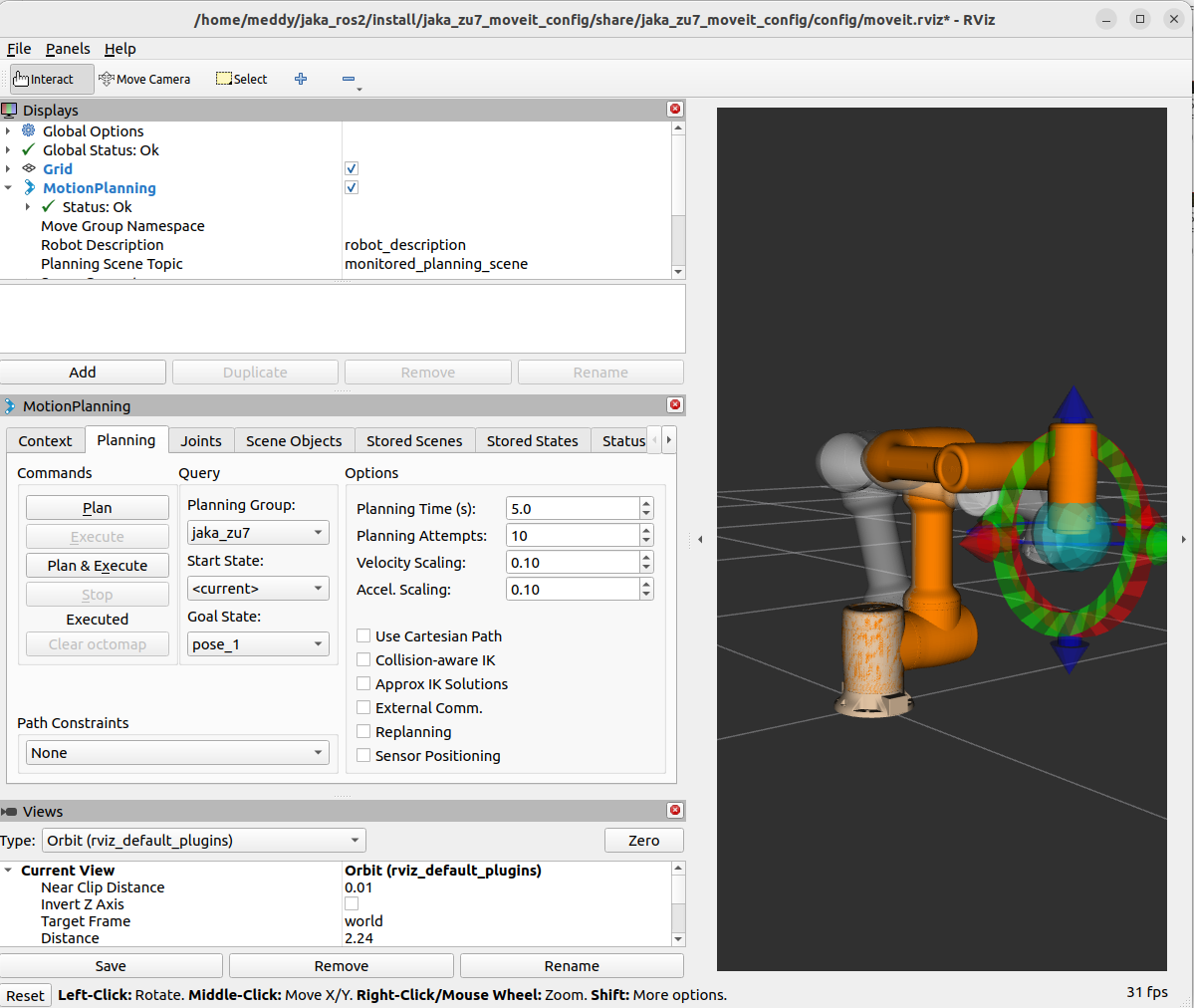Switch to the Move Camera tool

144,79
